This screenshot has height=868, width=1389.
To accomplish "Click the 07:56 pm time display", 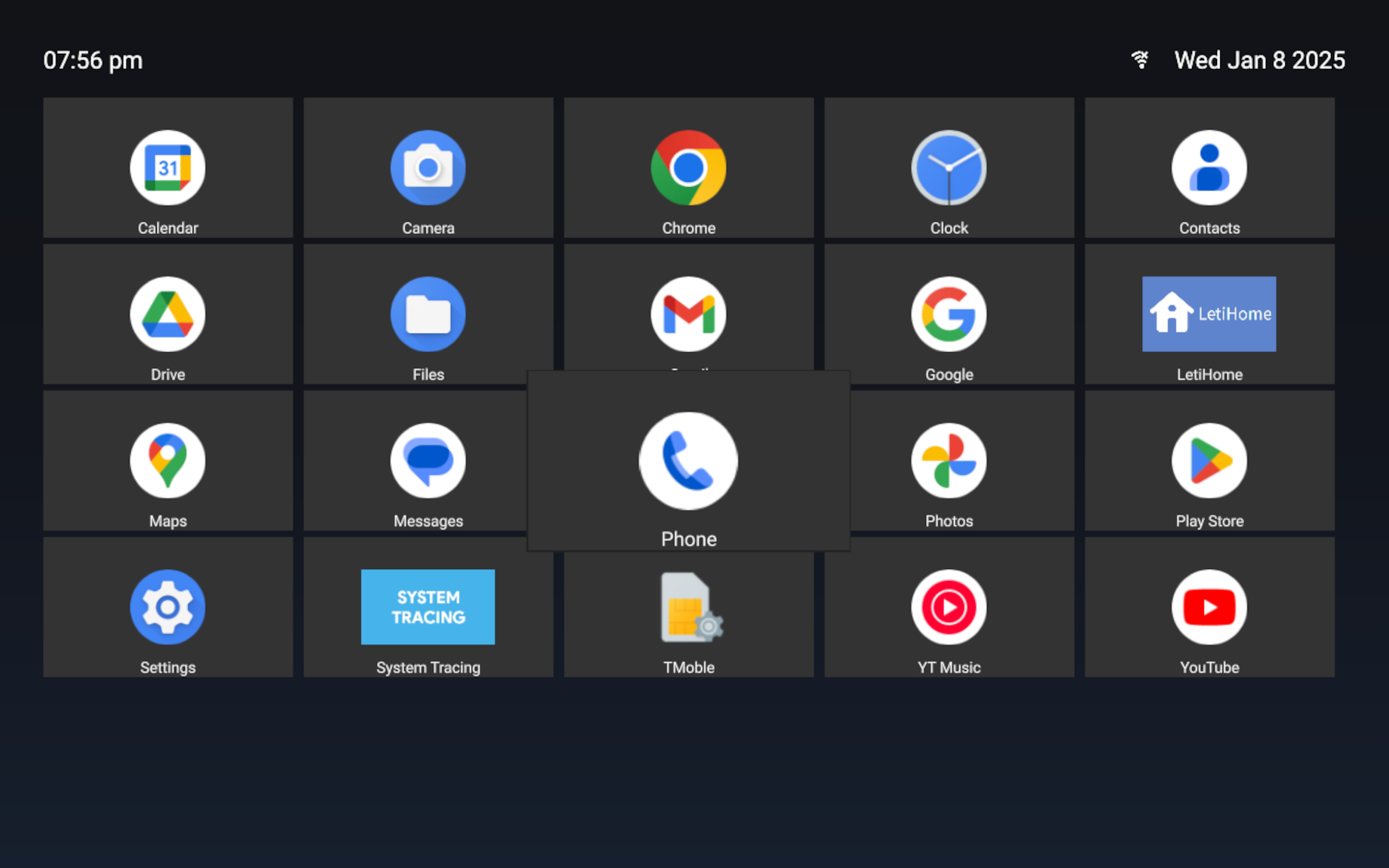I will pyautogui.click(x=93, y=60).
